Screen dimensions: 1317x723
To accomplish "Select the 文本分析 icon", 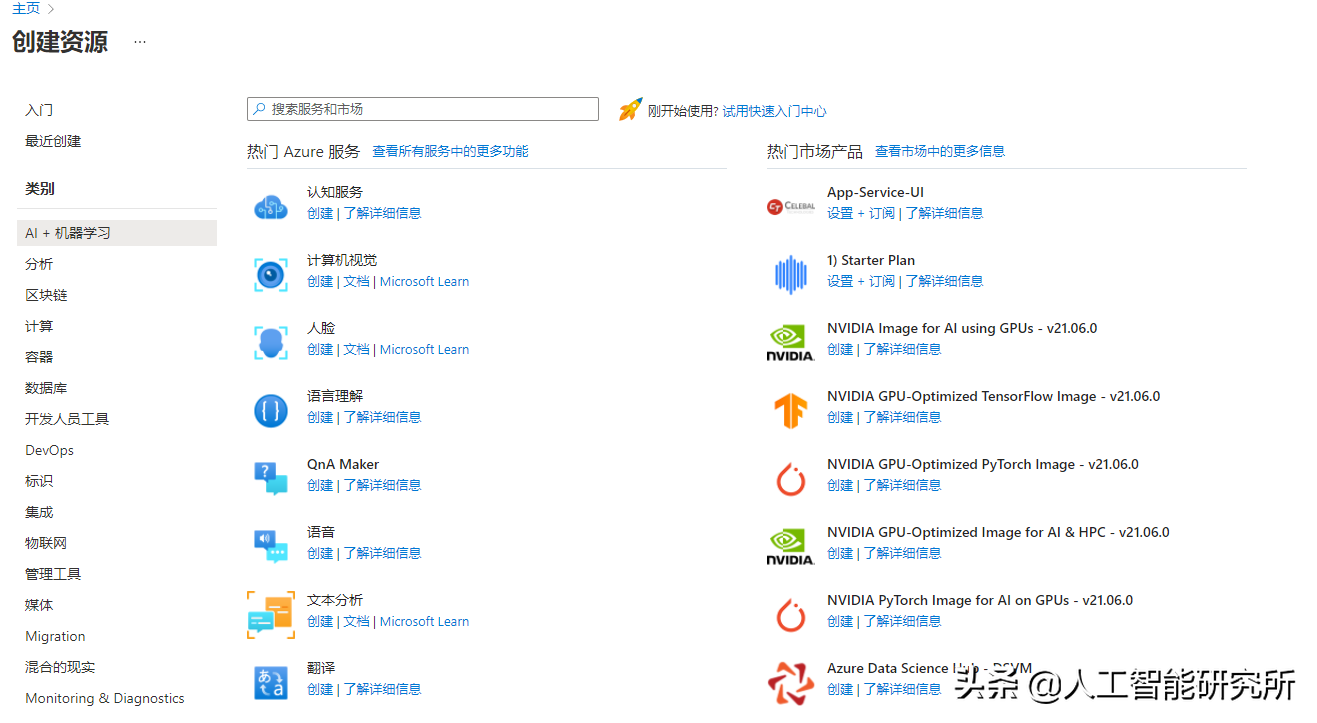I will point(271,614).
